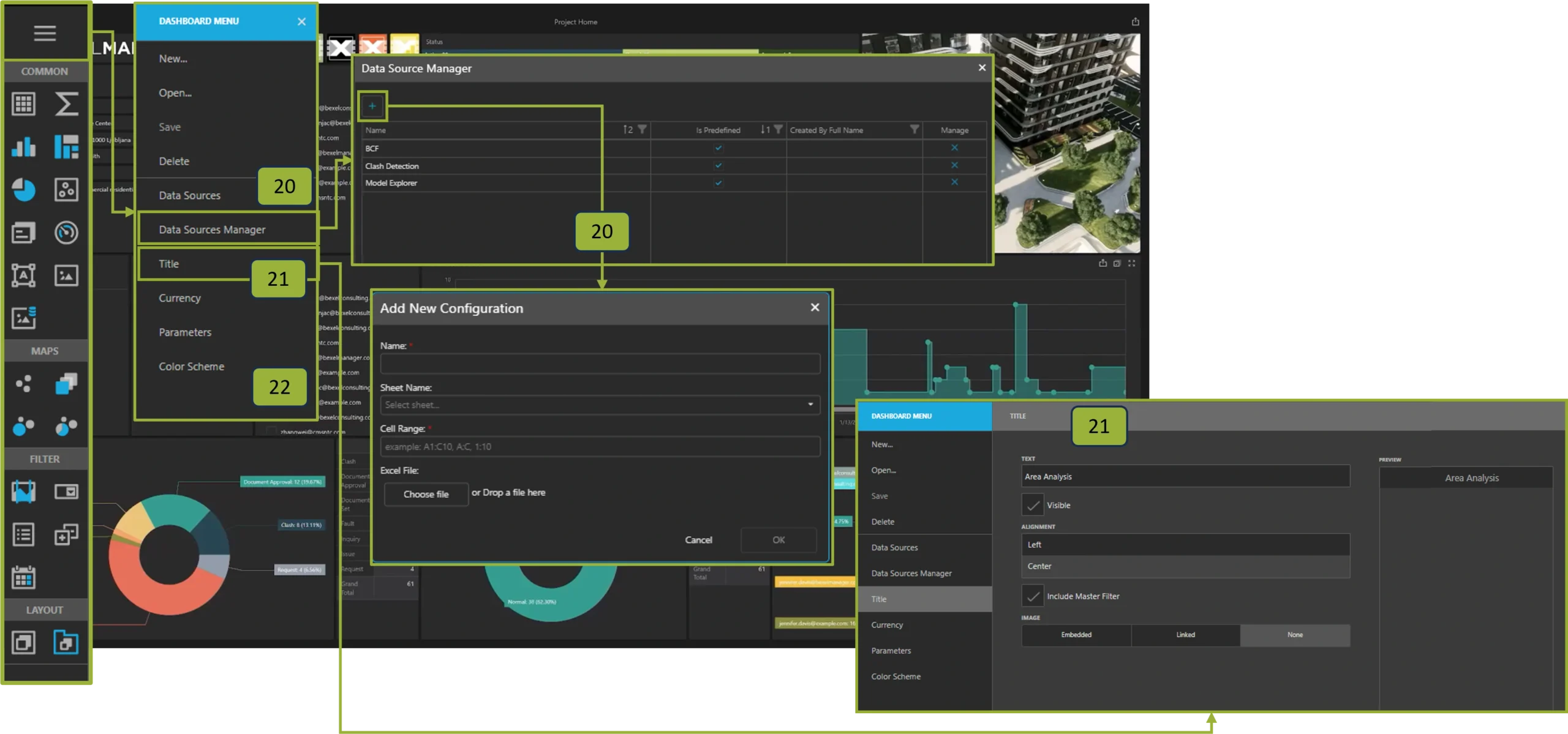This screenshot has height=734, width=1568.
Task: Open Data Sources Manager menu entry
Action: point(212,230)
